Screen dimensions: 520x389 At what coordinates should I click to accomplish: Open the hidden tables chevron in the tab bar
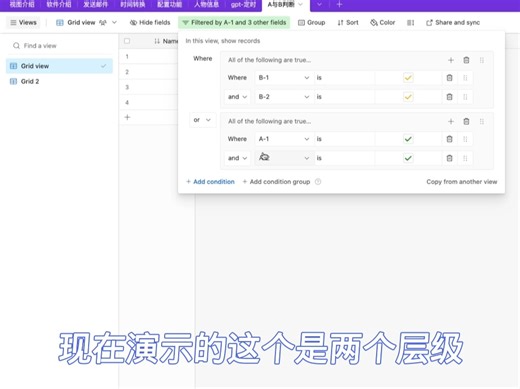[x=319, y=5]
